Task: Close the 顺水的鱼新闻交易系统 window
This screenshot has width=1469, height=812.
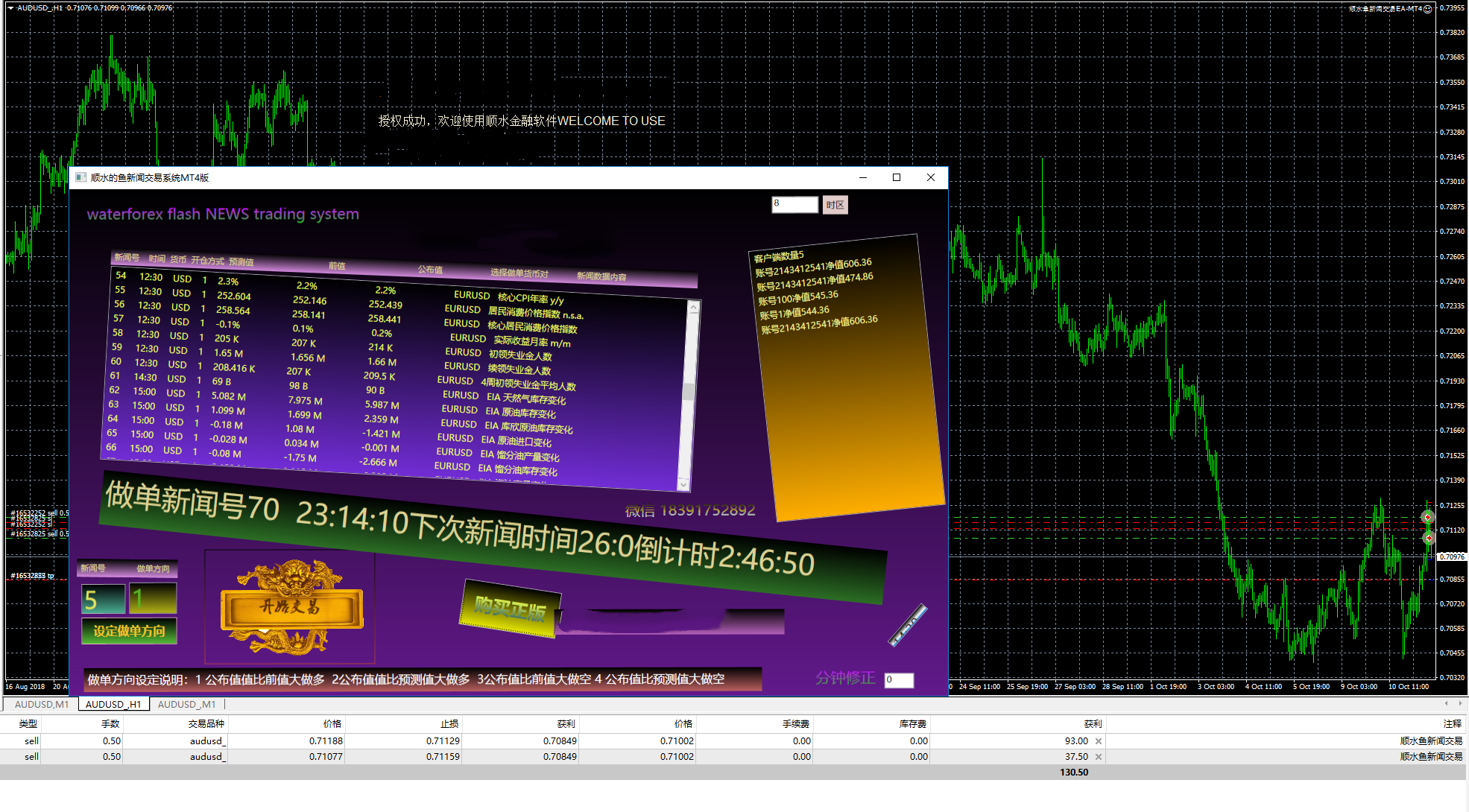Action: click(x=931, y=177)
